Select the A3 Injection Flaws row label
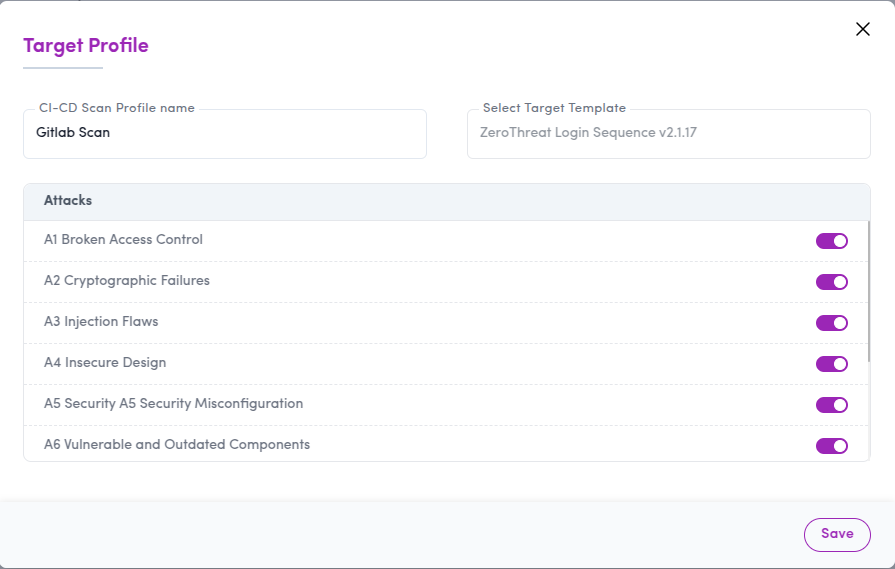This screenshot has width=895, height=569. [101, 322]
